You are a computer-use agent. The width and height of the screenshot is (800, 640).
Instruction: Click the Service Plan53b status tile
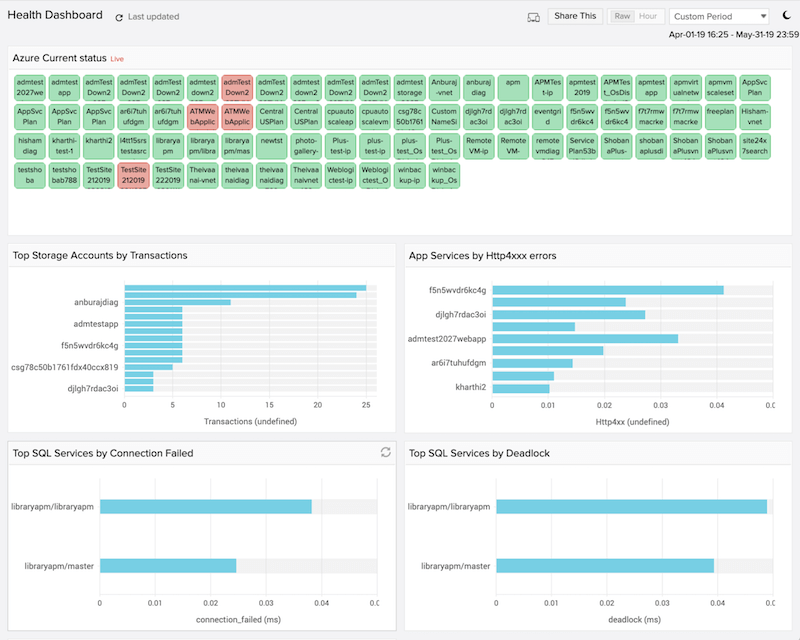pos(582,146)
